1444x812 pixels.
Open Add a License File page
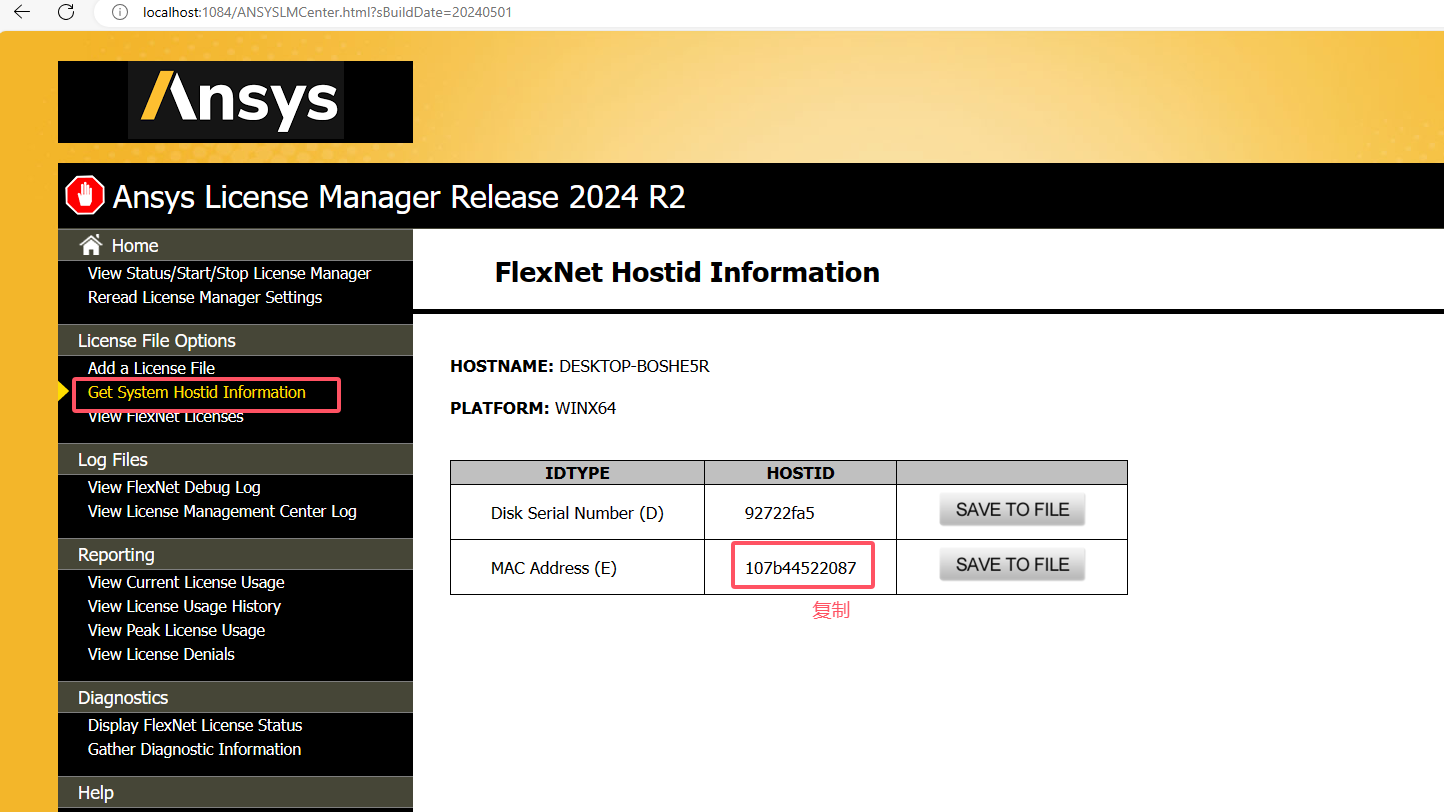150,368
